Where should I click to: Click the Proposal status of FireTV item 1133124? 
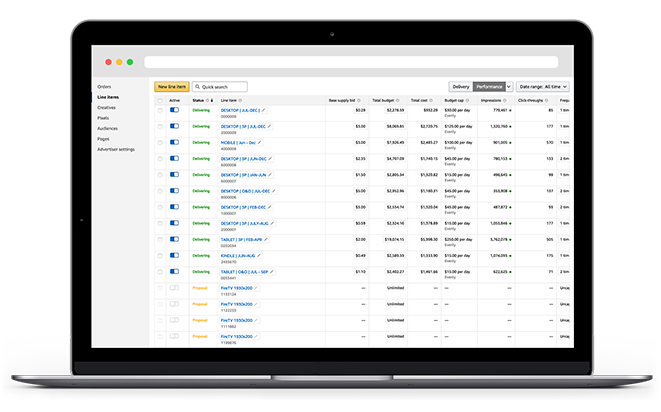pos(200,288)
